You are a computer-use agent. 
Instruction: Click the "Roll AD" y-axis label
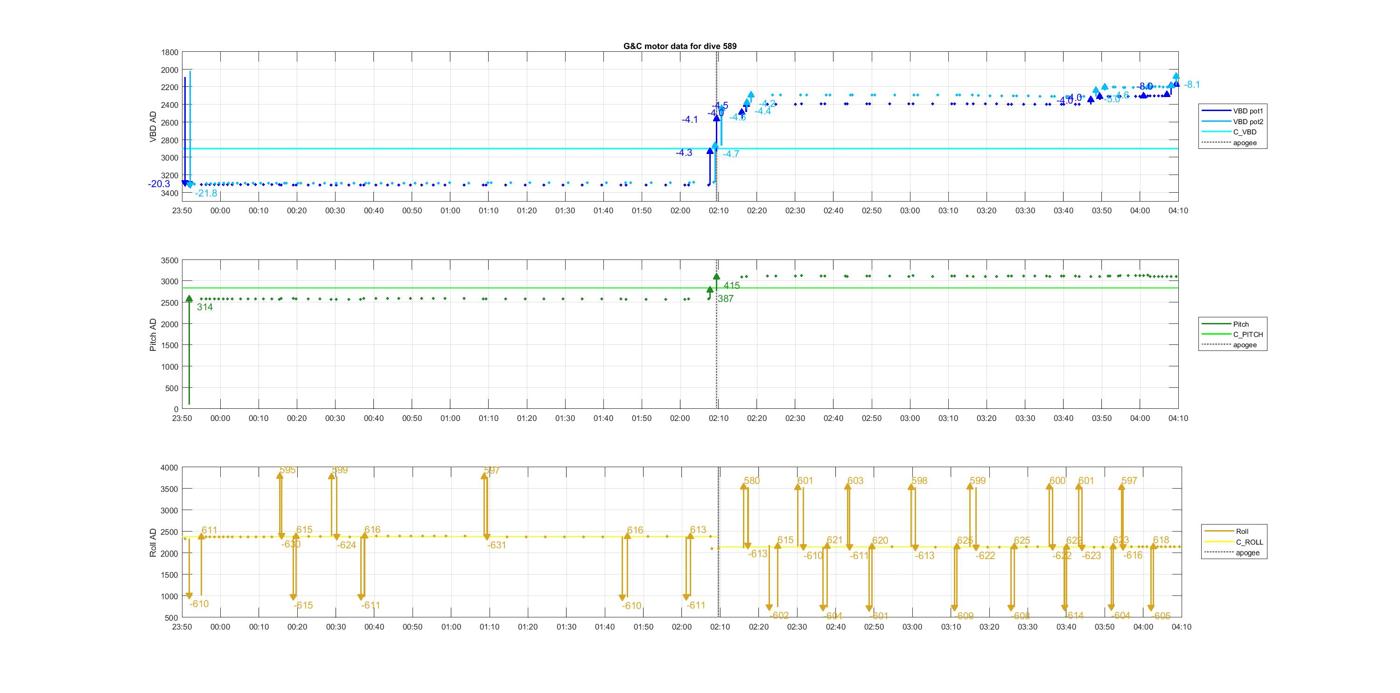point(153,541)
